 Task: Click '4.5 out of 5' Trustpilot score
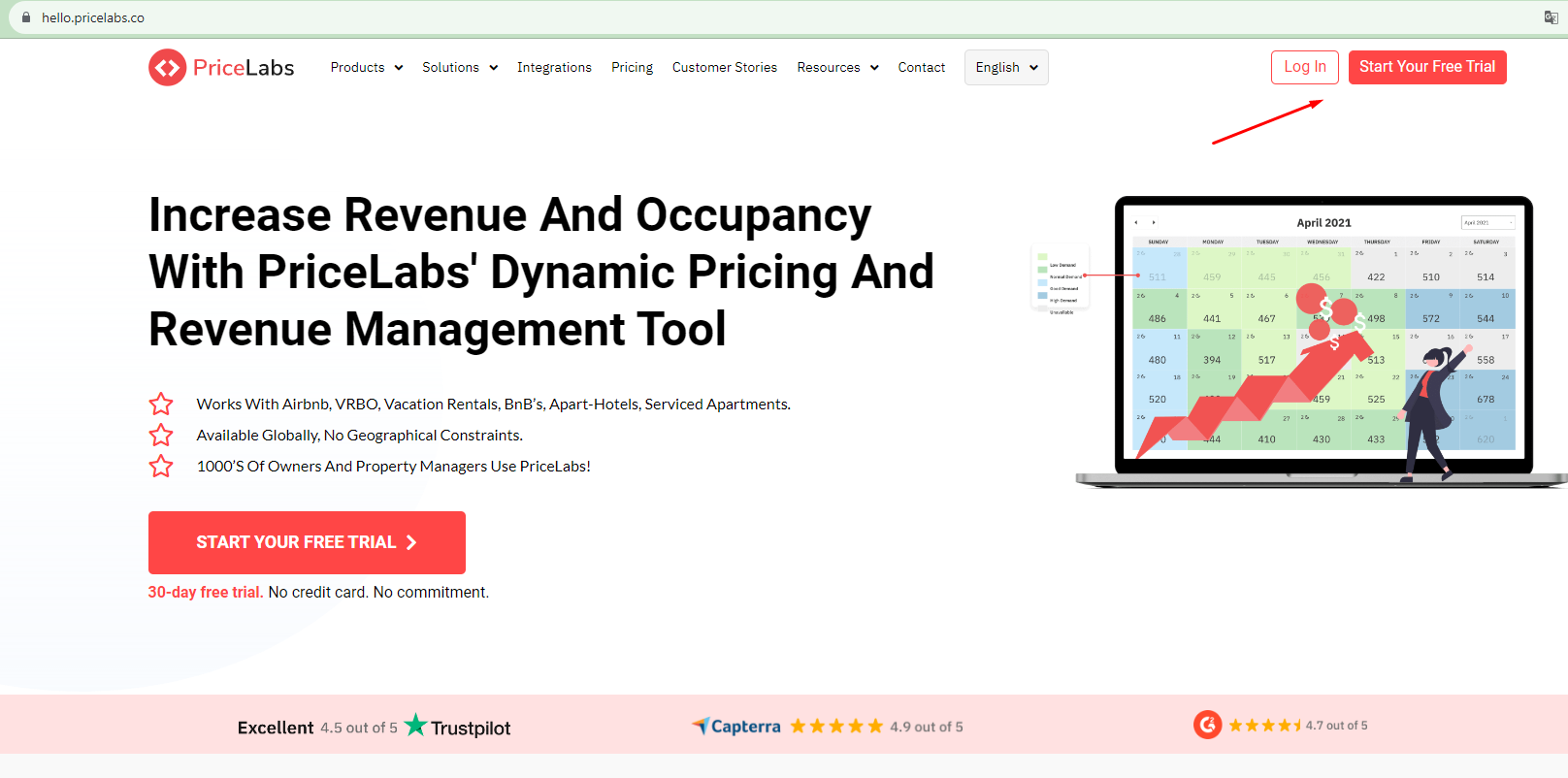[359, 728]
